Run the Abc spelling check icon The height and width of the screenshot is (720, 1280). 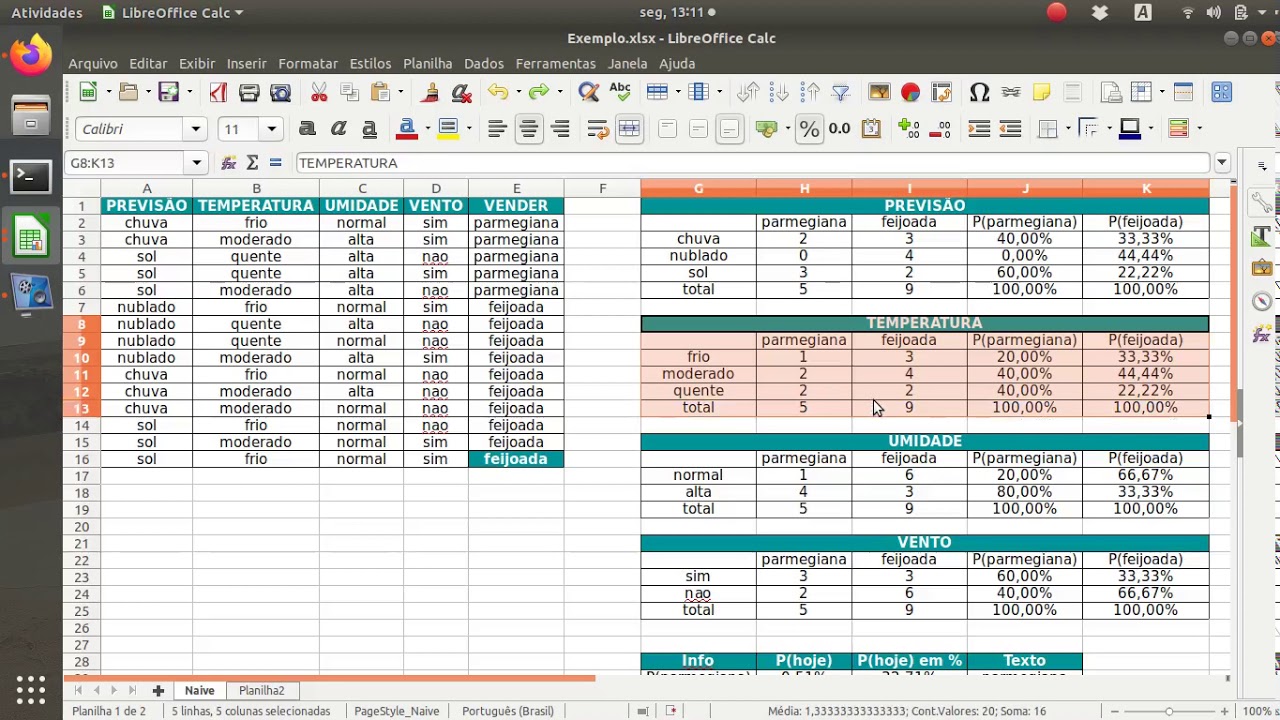(x=620, y=92)
